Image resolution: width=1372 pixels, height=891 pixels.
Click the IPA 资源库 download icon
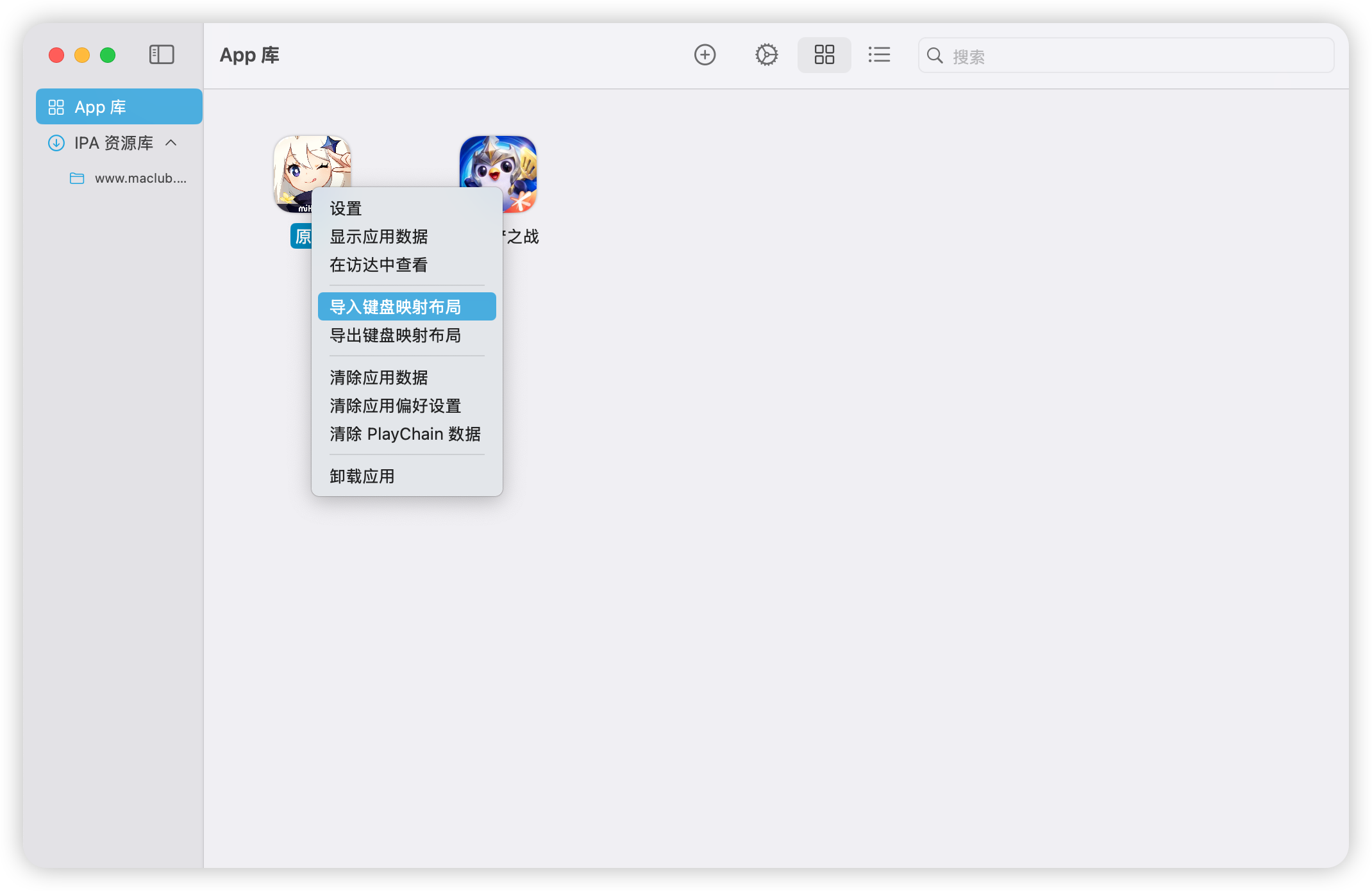click(56, 143)
